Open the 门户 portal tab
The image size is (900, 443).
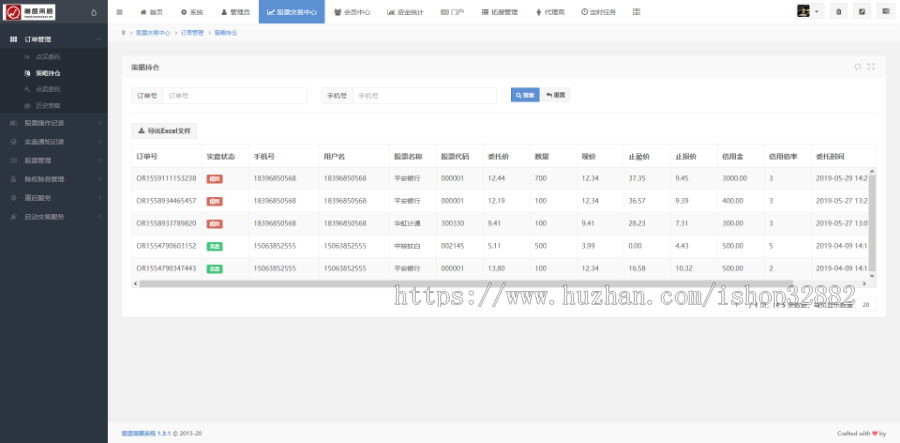point(452,12)
